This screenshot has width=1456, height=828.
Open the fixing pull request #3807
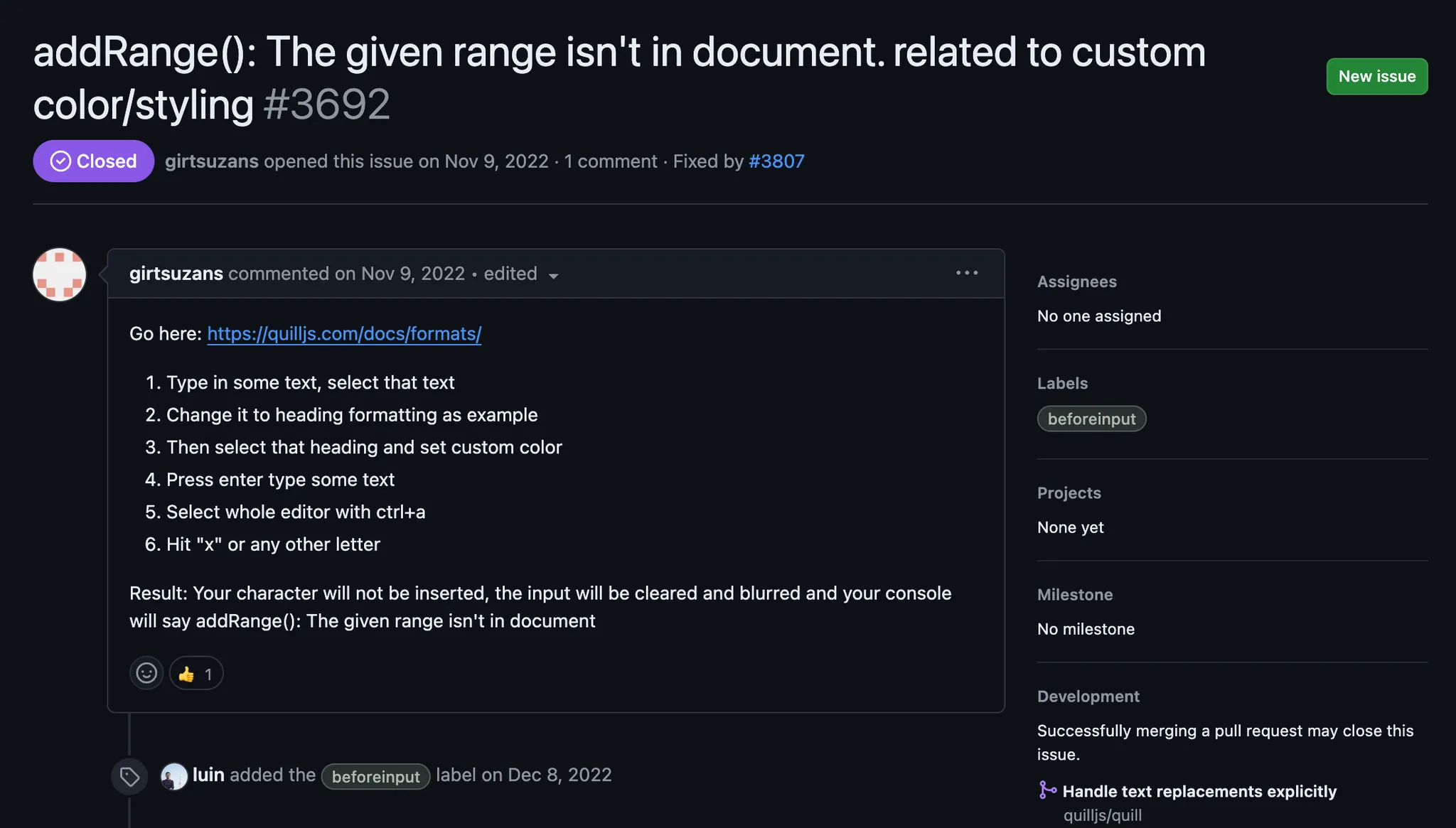coord(776,161)
